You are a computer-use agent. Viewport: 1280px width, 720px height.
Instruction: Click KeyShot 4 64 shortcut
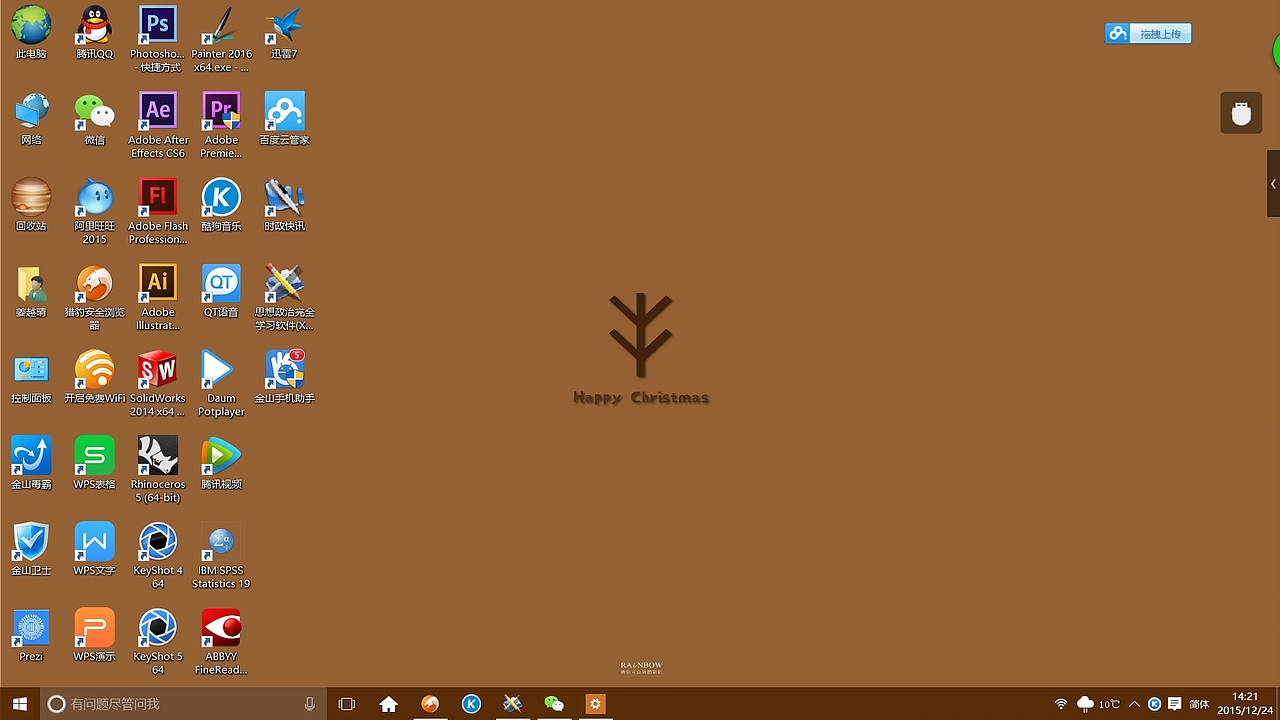coord(157,555)
